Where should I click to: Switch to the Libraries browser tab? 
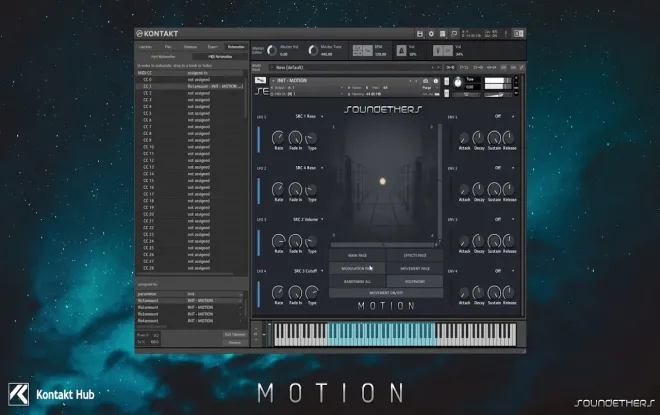click(x=145, y=47)
